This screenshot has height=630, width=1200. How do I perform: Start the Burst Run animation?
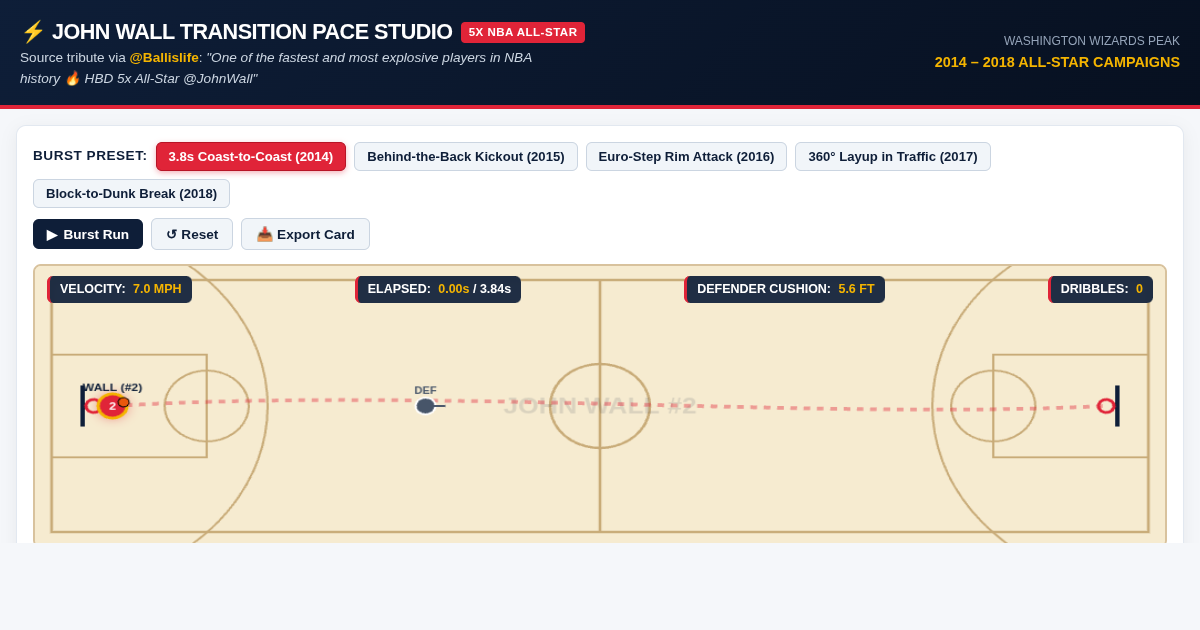(88, 234)
